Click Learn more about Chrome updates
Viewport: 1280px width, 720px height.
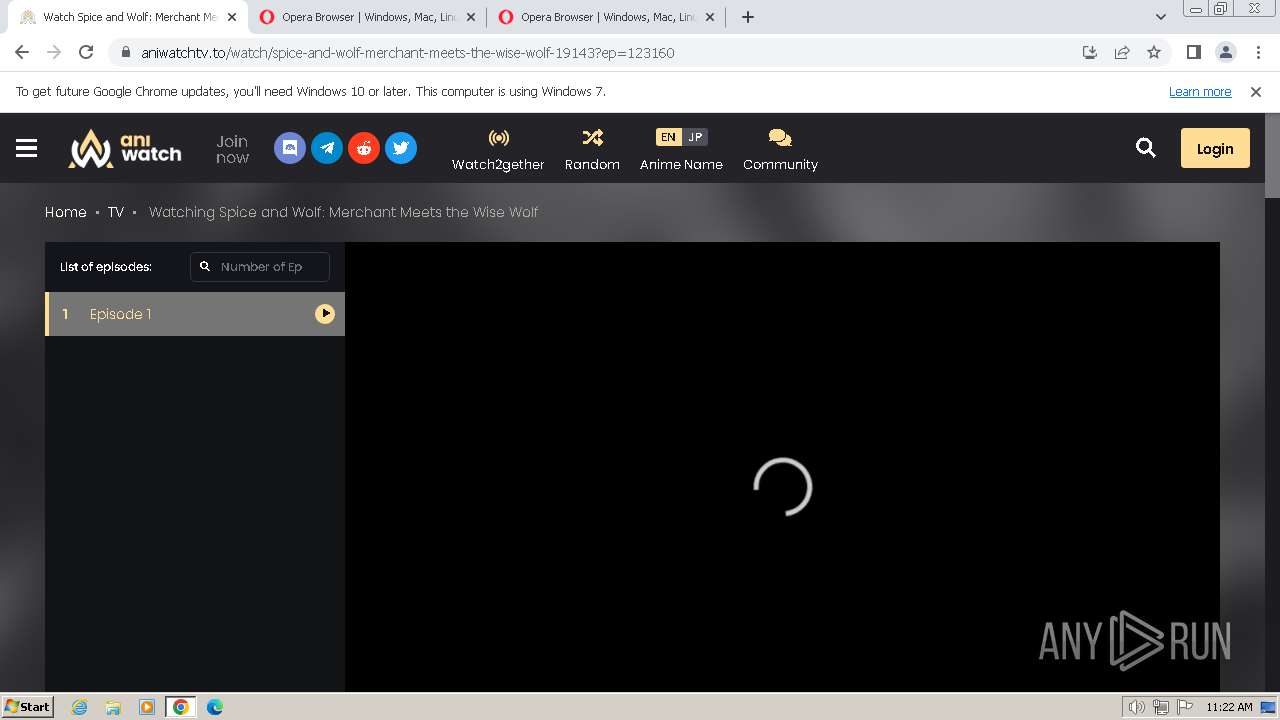(x=1200, y=91)
